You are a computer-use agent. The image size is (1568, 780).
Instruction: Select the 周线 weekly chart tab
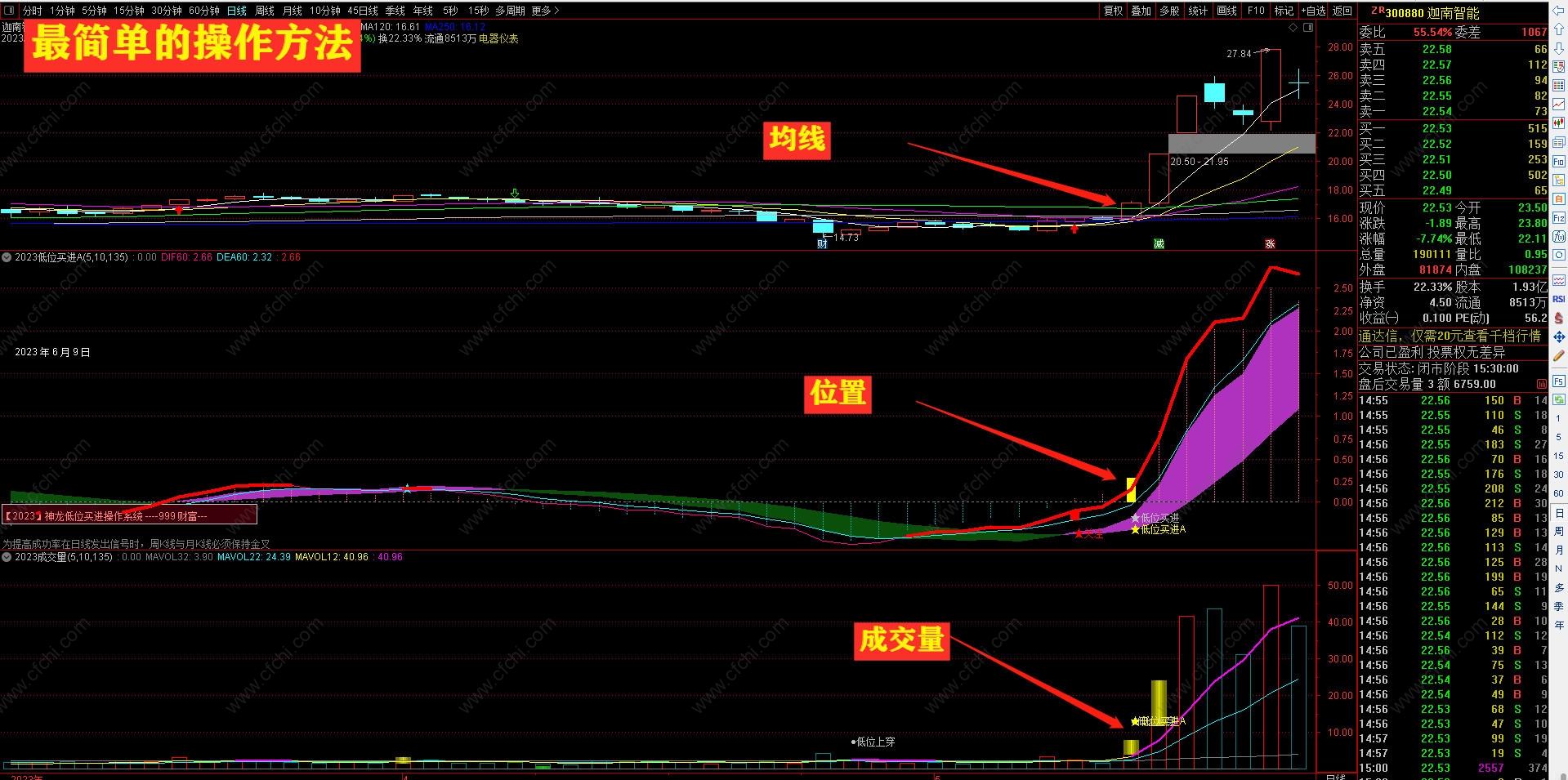point(265,11)
